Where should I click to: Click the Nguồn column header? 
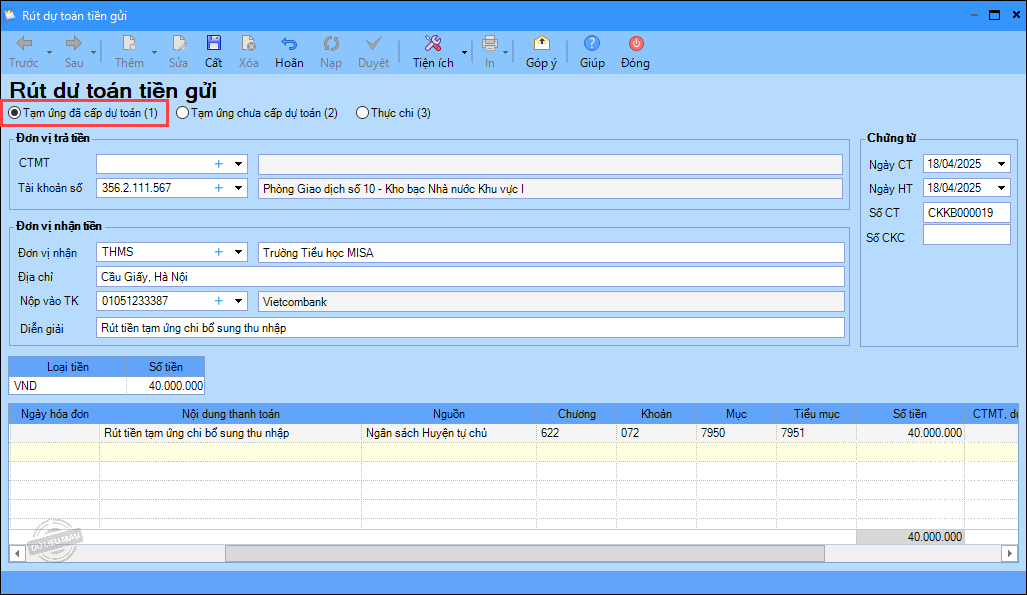coord(449,414)
